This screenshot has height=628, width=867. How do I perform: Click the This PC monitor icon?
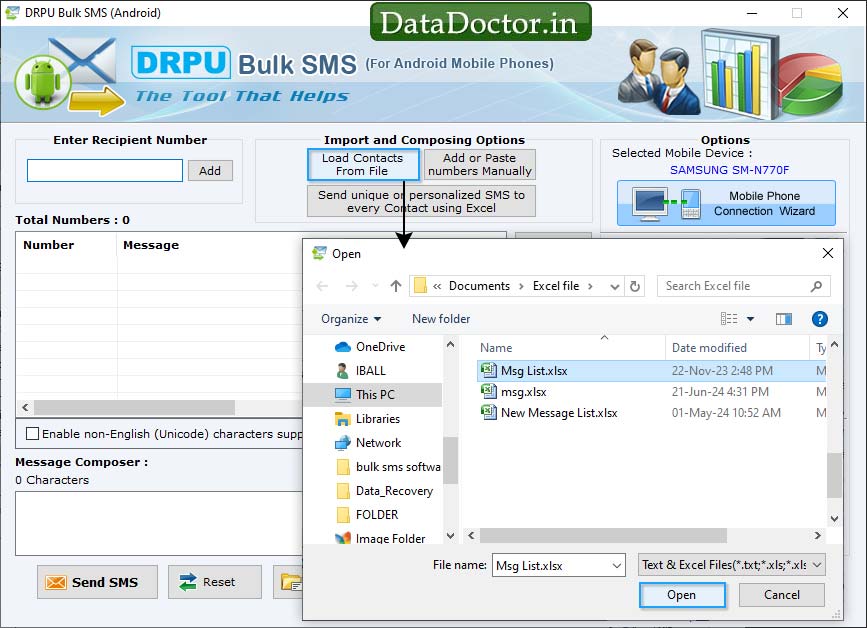[x=343, y=394]
